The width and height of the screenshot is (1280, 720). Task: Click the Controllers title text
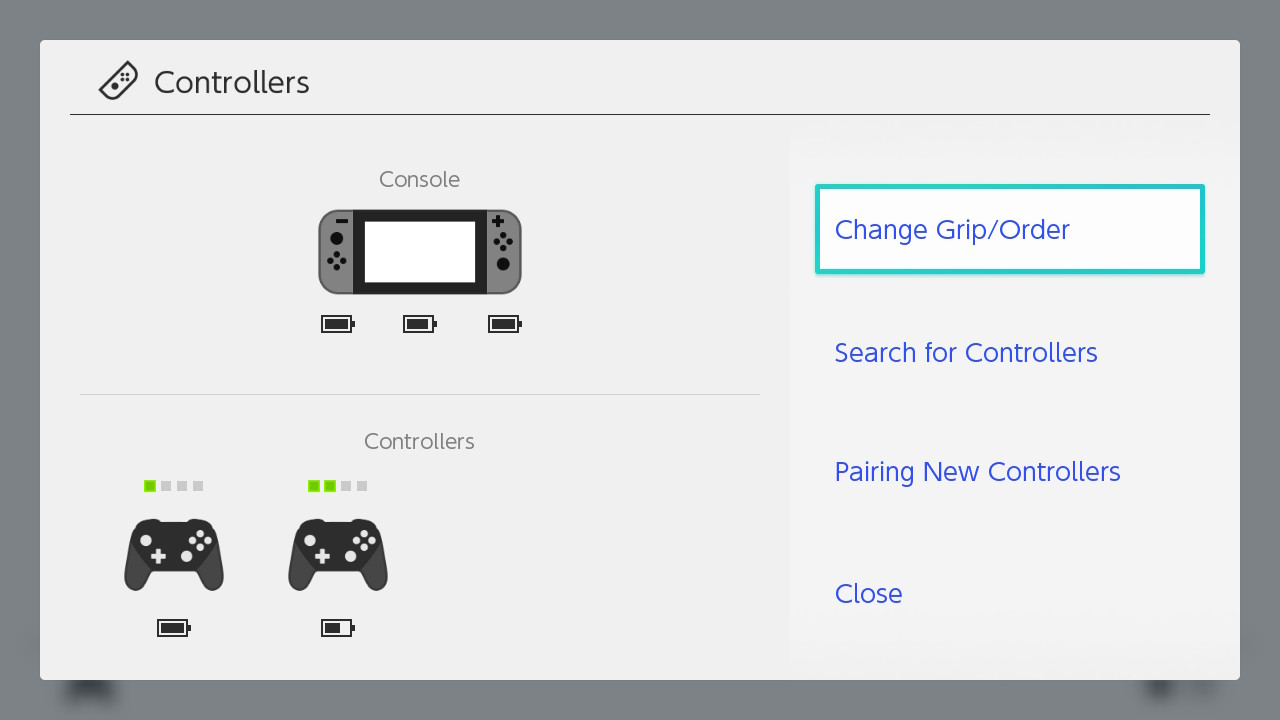coord(231,82)
